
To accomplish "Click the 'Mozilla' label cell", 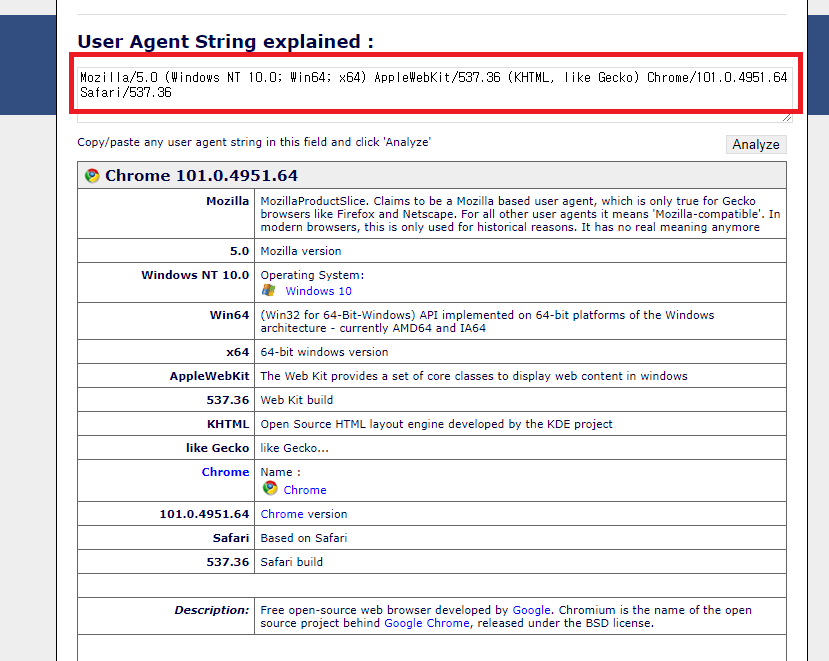I will click(166, 214).
